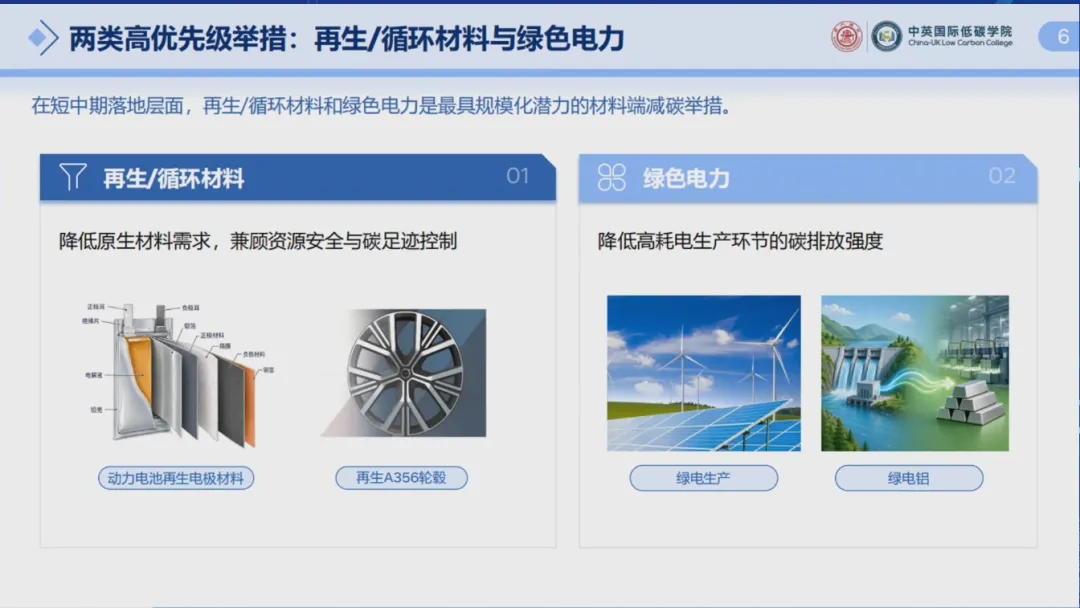Click the subtitle sentence starting 在短中期落地层面
1080x608 pixels.
tap(382, 106)
